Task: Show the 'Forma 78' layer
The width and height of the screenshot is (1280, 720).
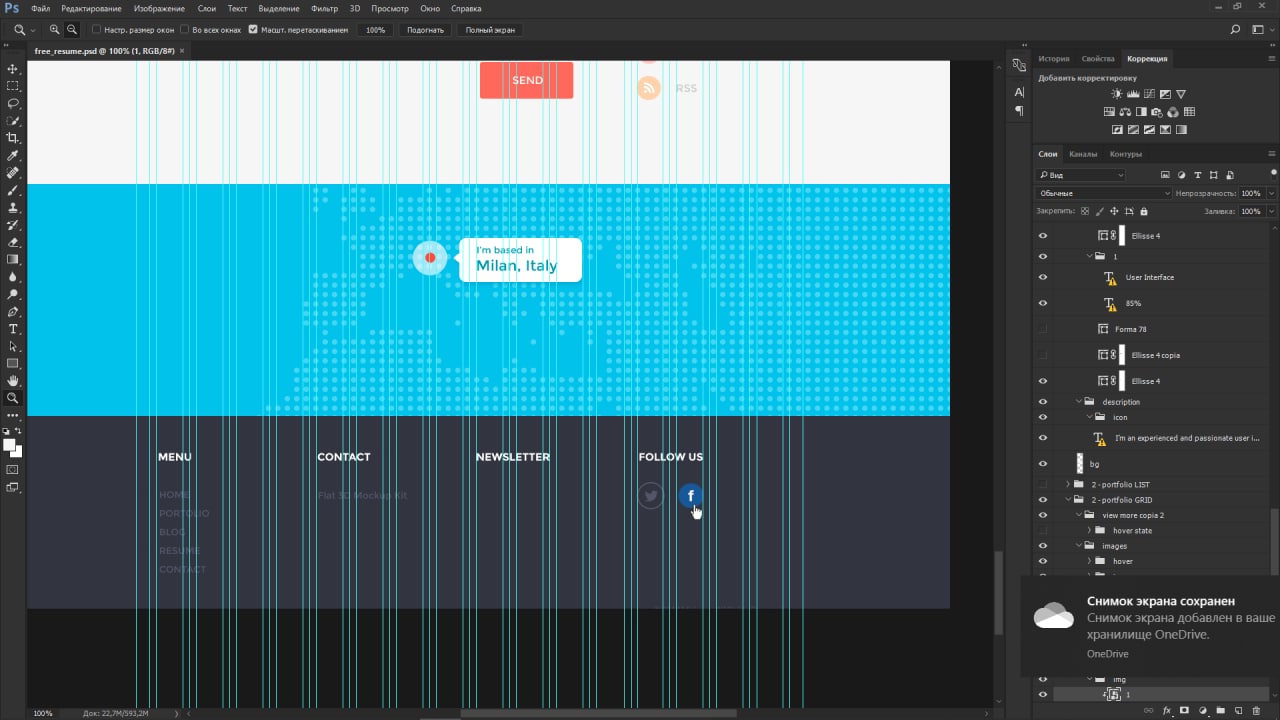Action: 1043,329
